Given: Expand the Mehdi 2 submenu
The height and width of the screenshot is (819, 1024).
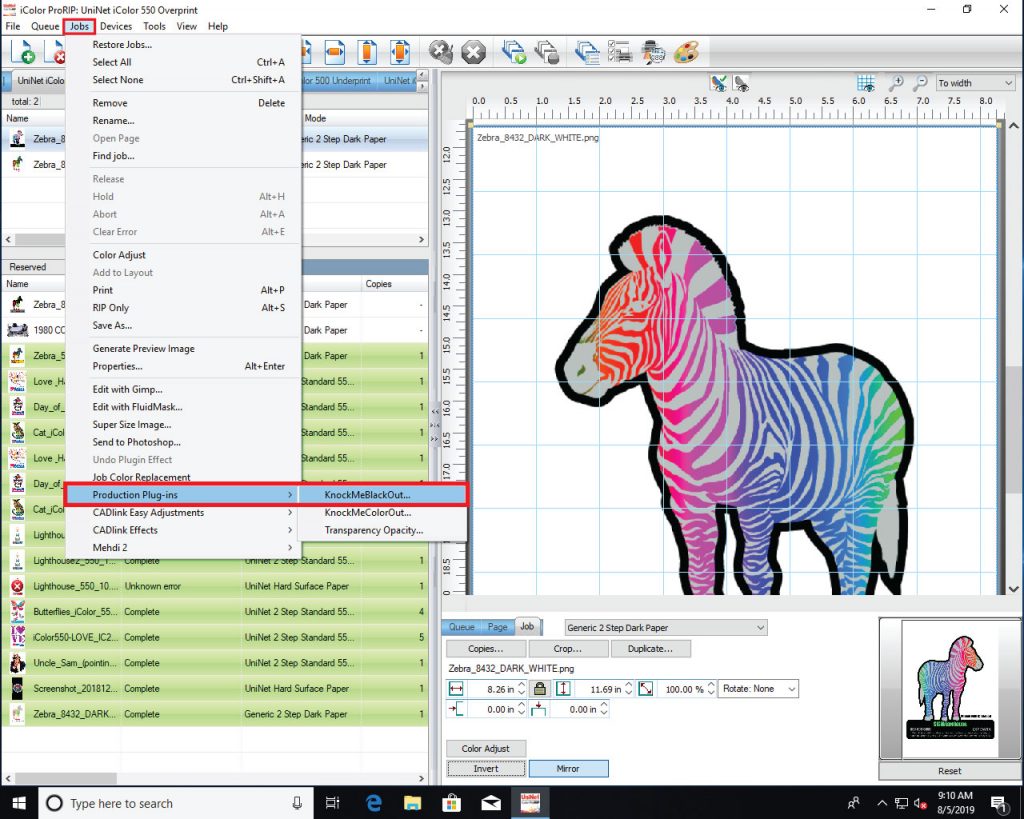Looking at the screenshot, I should pyautogui.click(x=182, y=548).
